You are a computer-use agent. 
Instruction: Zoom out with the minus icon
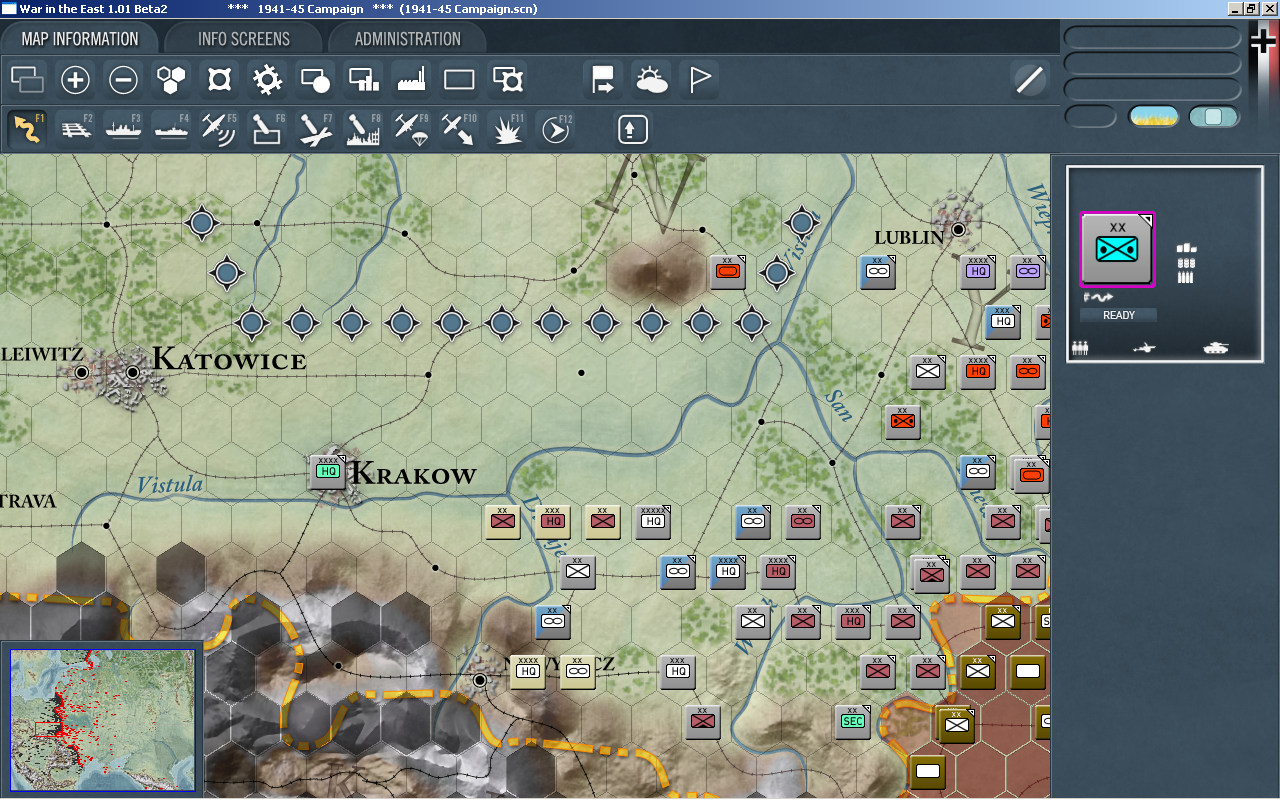124,79
